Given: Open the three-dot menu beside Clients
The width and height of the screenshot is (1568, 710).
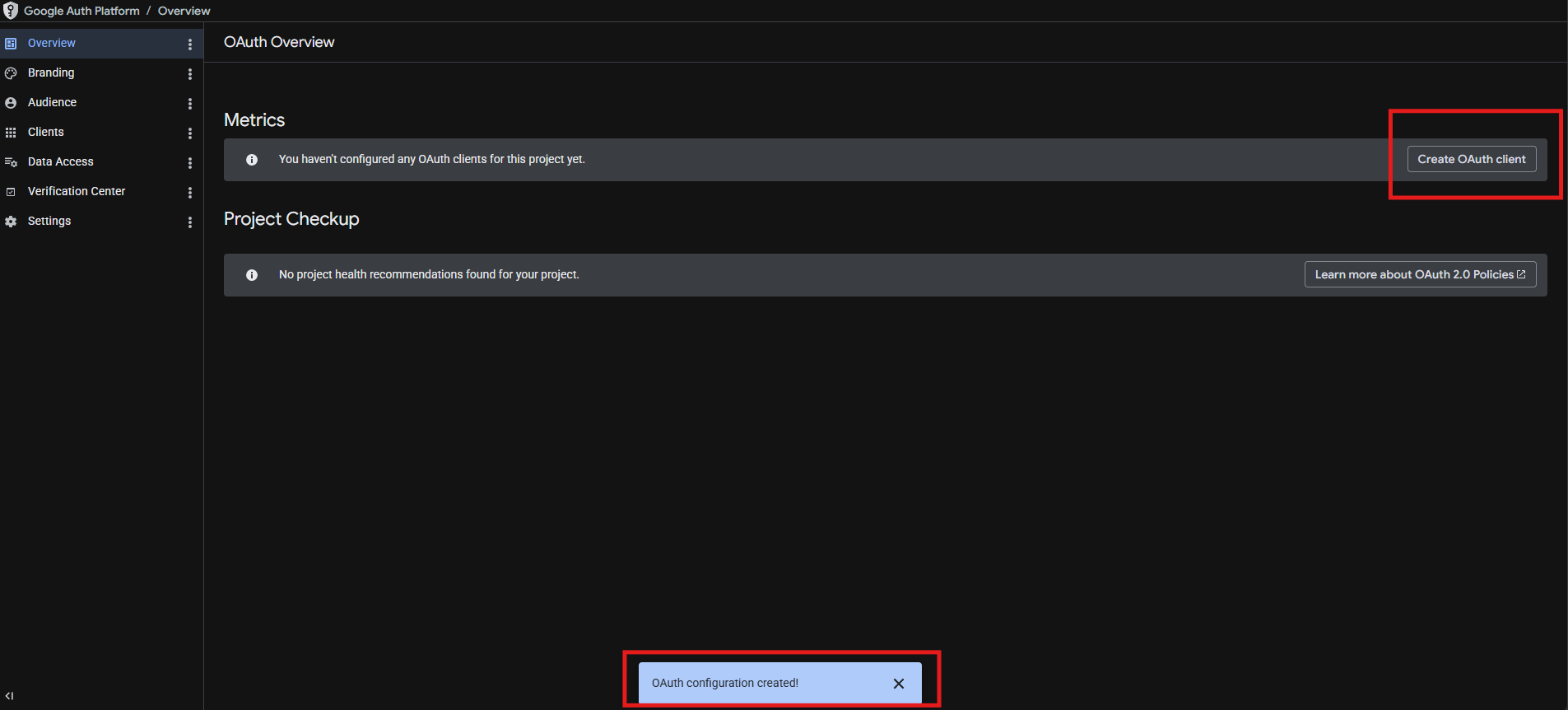Looking at the screenshot, I should click(190, 133).
